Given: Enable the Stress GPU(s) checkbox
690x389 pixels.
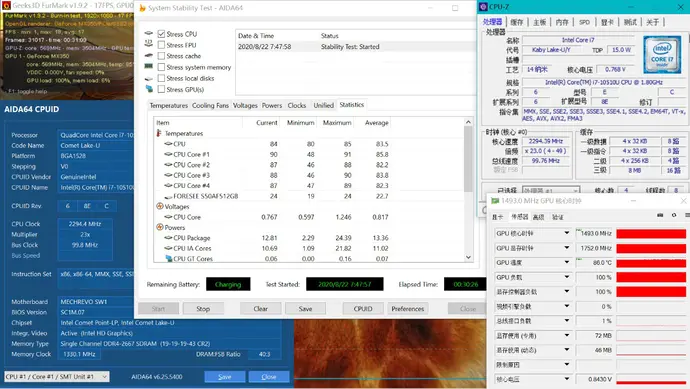Looking at the screenshot, I should pos(161,89).
